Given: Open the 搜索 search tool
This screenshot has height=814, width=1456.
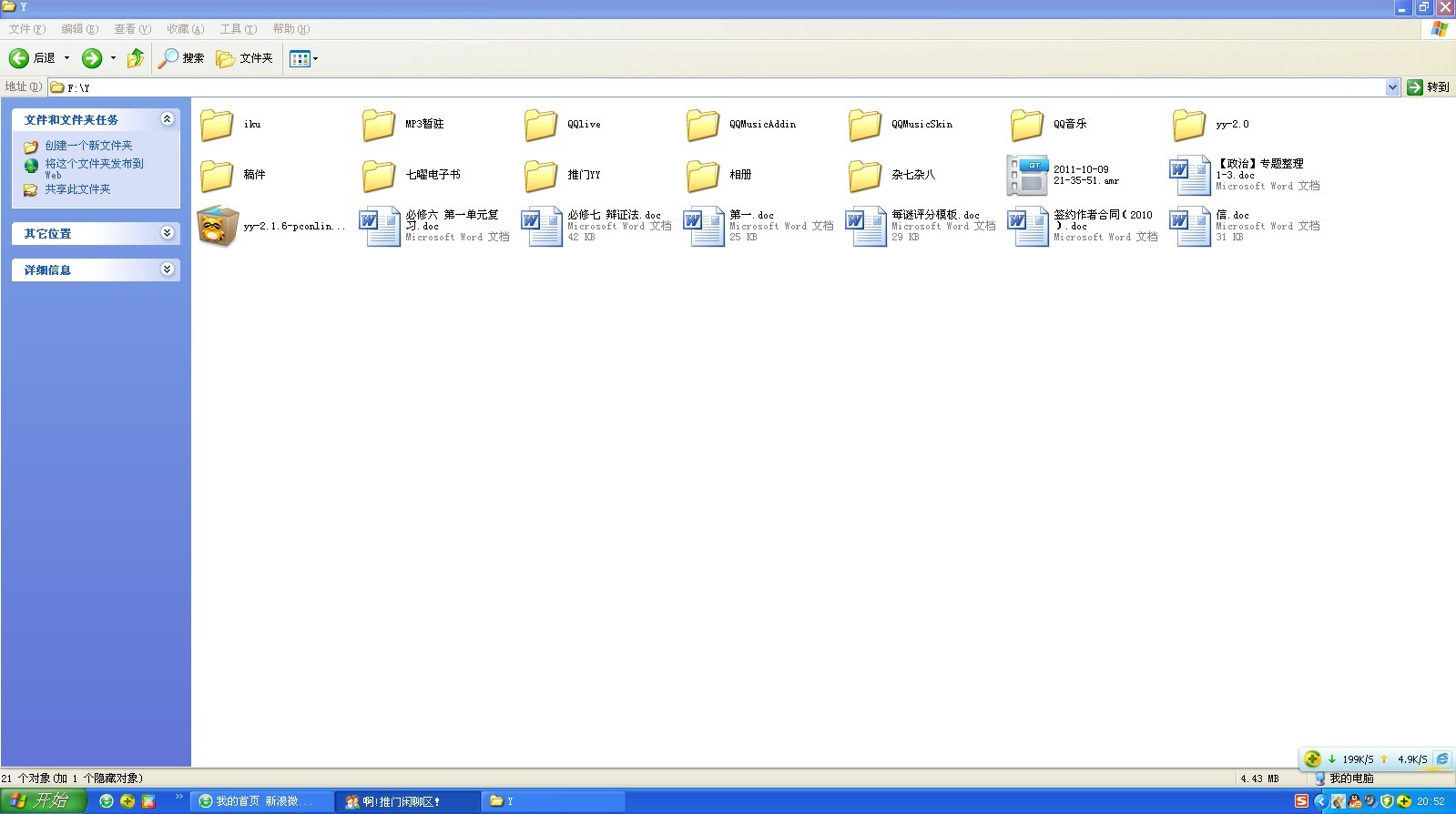Looking at the screenshot, I should tap(181, 58).
